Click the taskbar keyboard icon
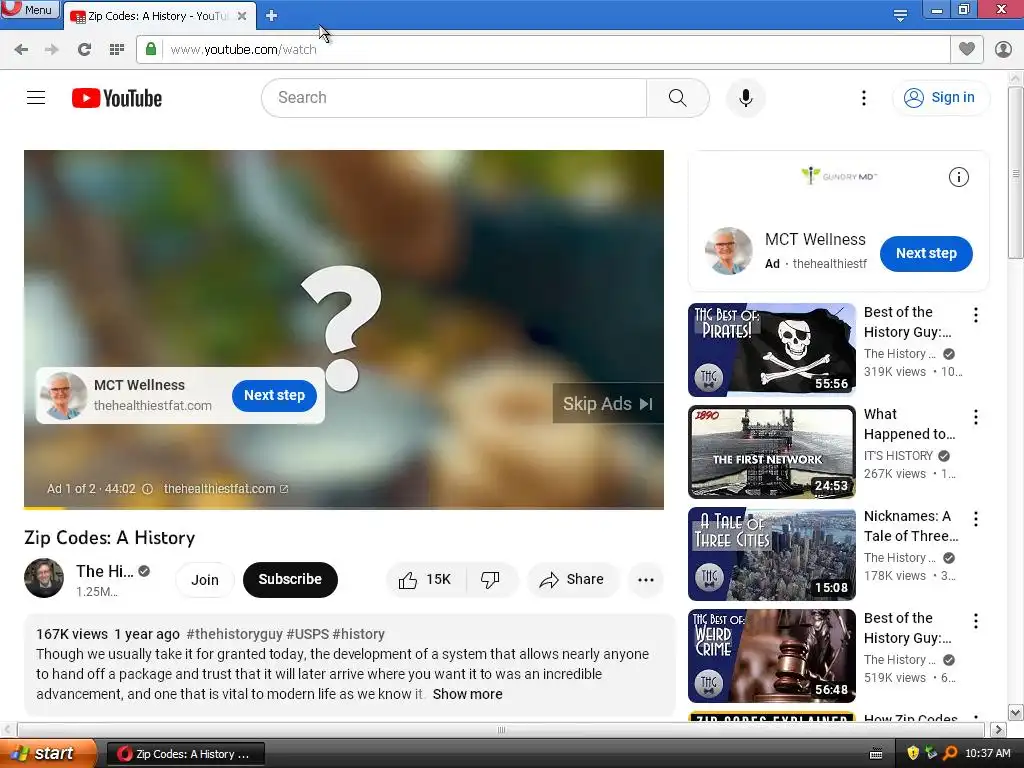 tap(876, 754)
